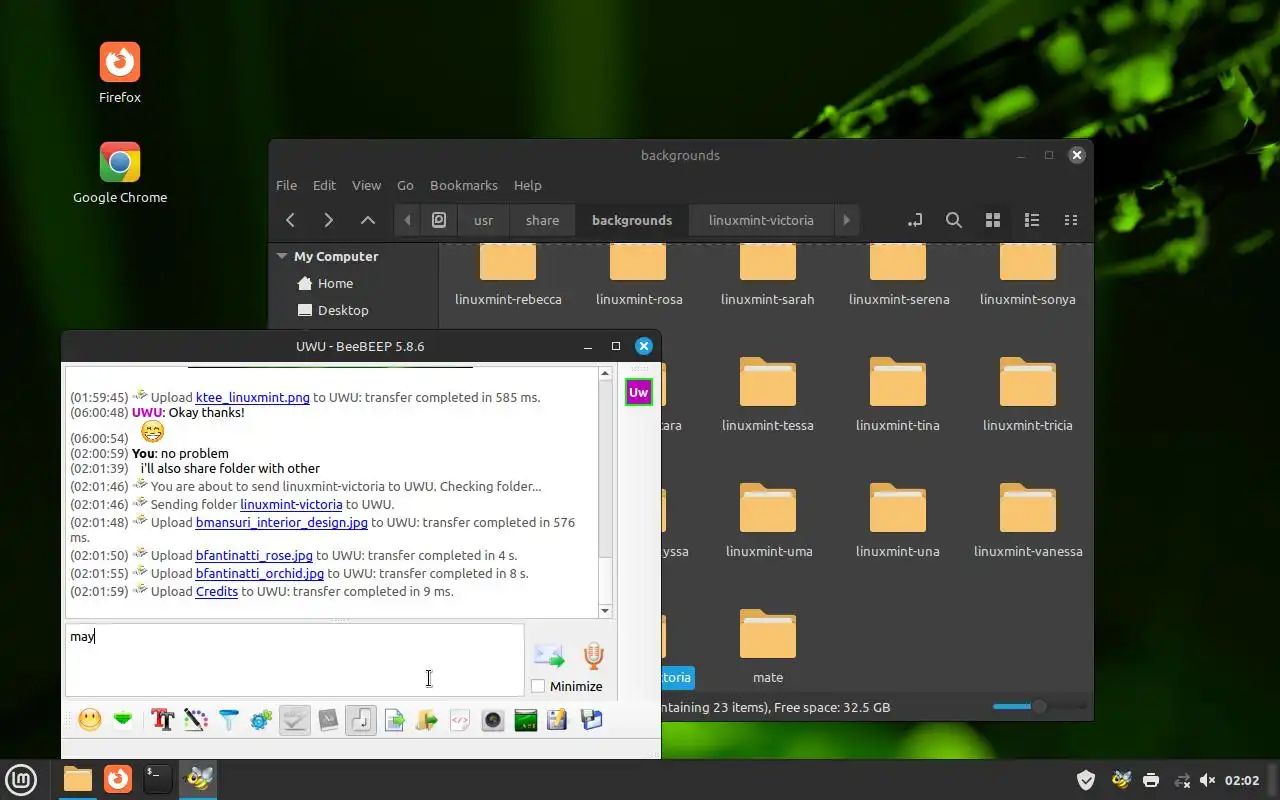Switch file manager to icon view
Viewport: 1280px width, 800px height.
point(993,220)
